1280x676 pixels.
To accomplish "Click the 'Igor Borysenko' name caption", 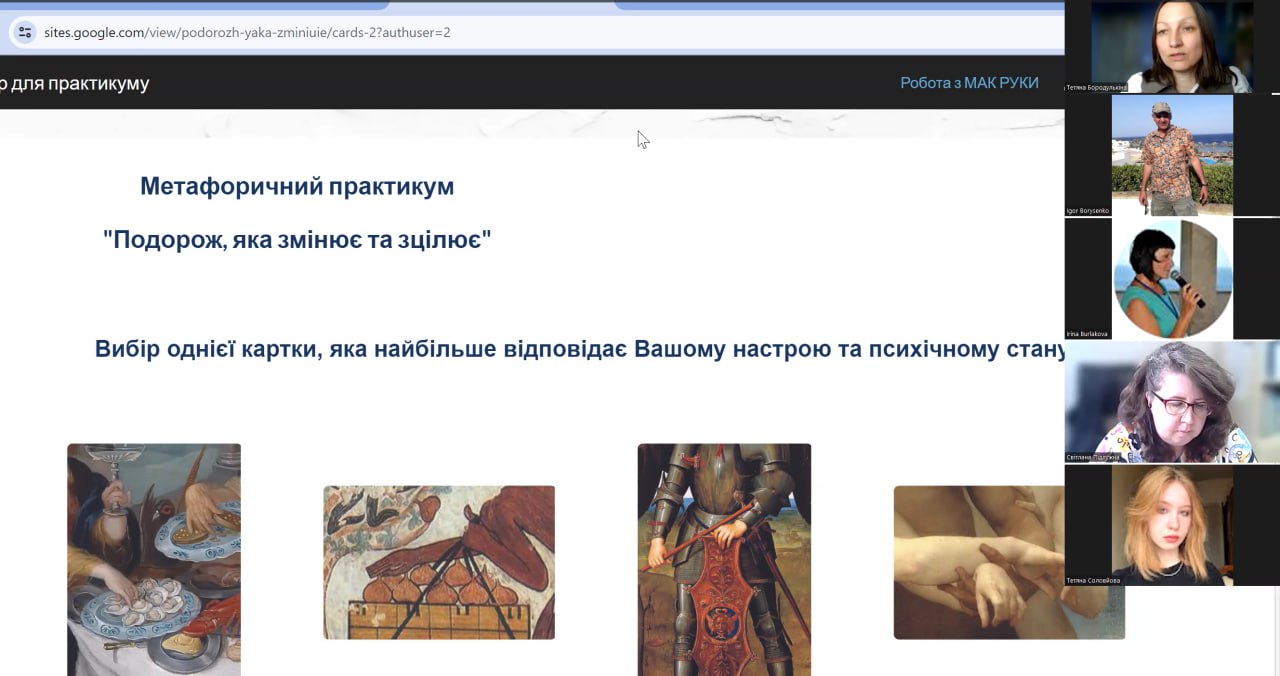I will click(x=1088, y=211).
